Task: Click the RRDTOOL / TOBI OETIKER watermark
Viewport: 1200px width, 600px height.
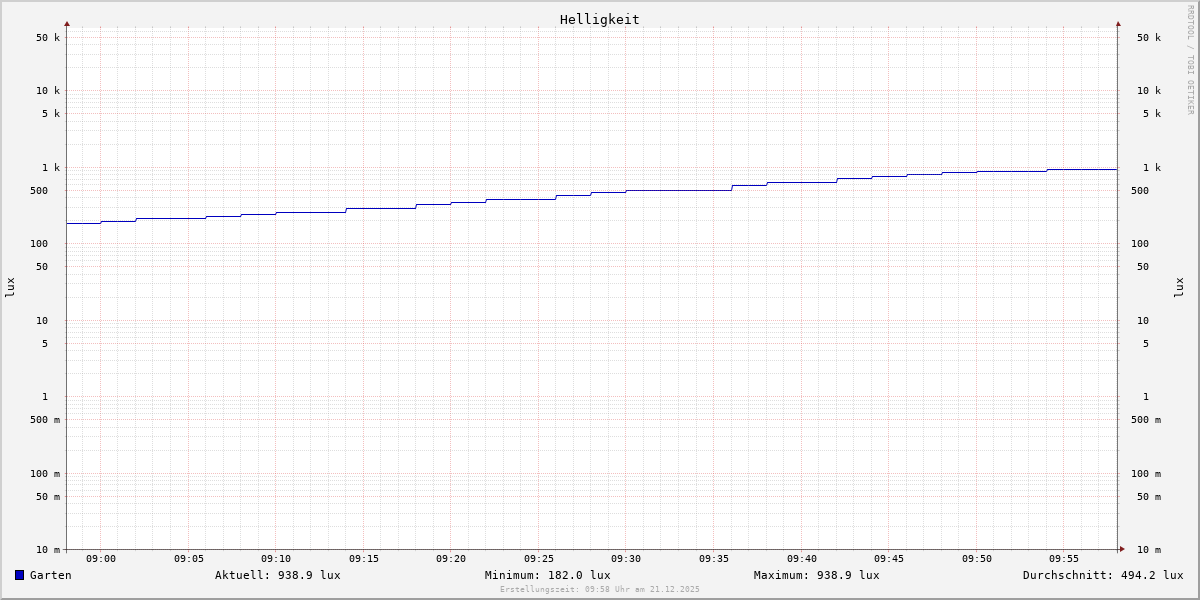Action: (x=1190, y=60)
